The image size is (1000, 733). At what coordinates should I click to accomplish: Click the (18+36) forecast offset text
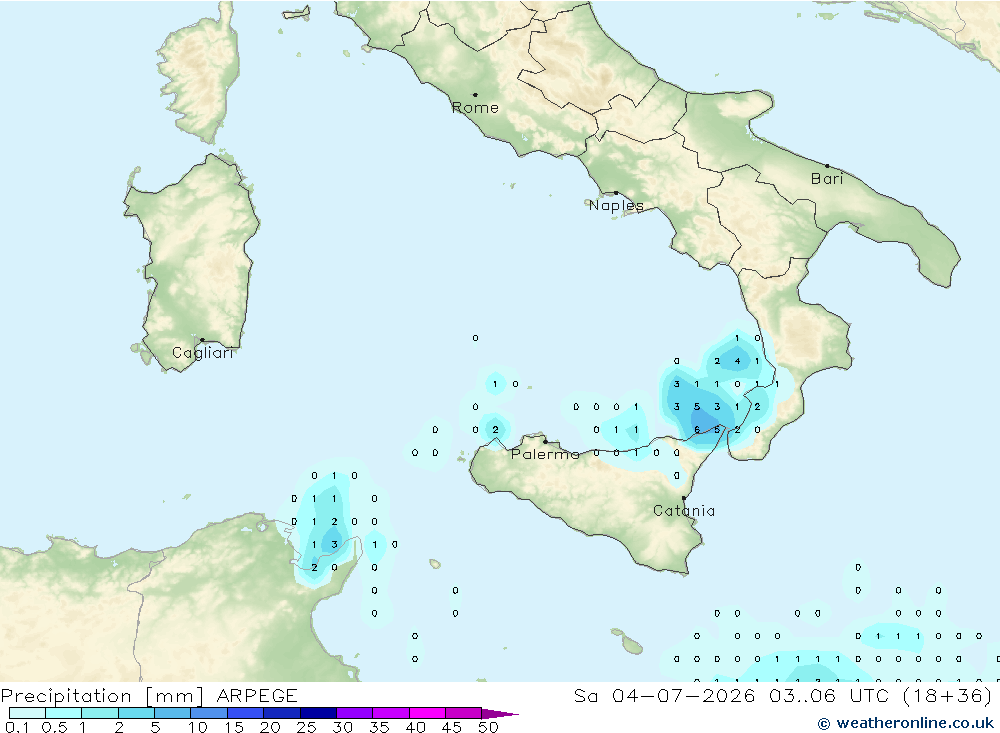pos(948,695)
